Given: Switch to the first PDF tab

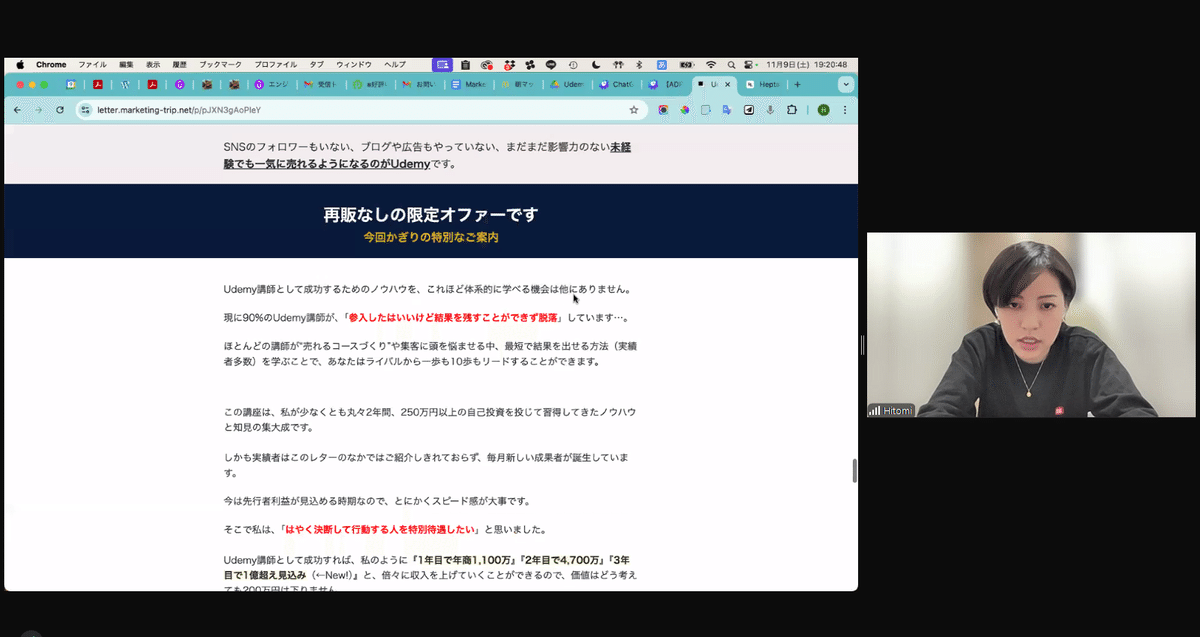Looking at the screenshot, I should [x=98, y=85].
